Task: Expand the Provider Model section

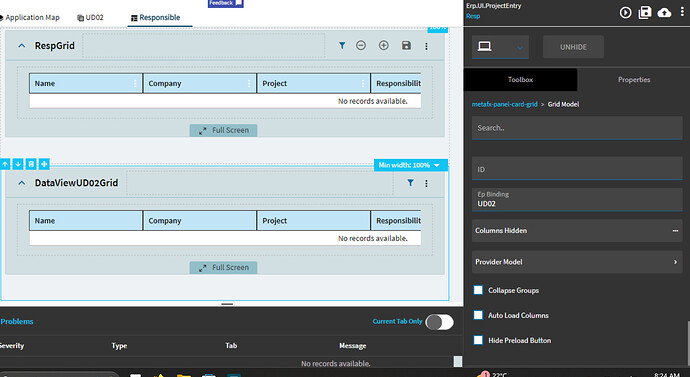Action: tap(577, 262)
